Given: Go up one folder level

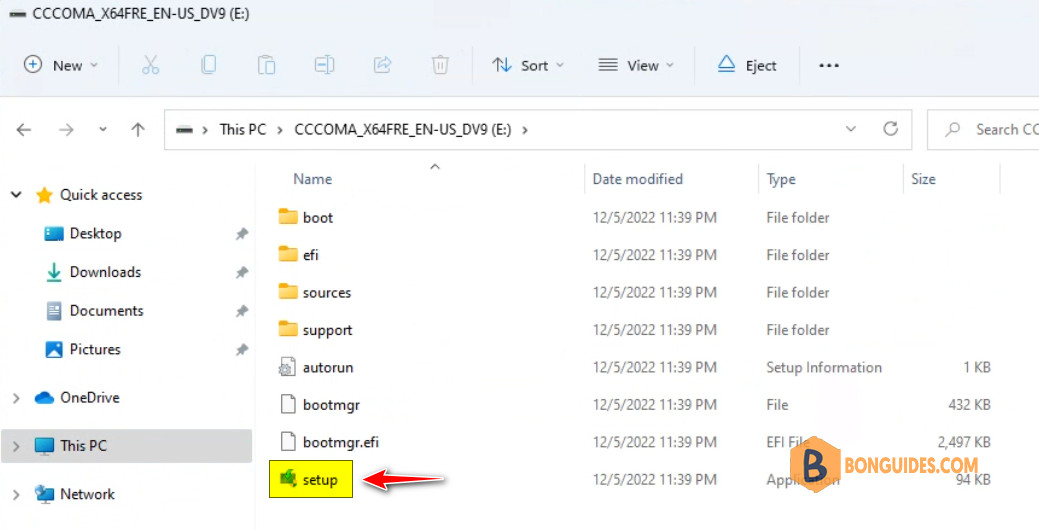Looking at the screenshot, I should [138, 130].
